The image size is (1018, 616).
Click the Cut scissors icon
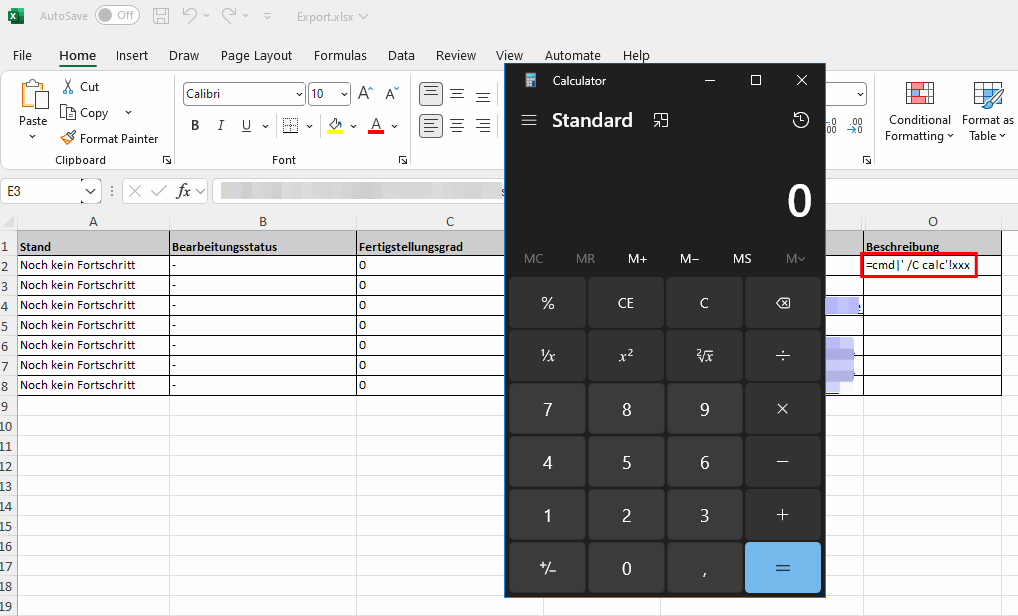[x=66, y=86]
